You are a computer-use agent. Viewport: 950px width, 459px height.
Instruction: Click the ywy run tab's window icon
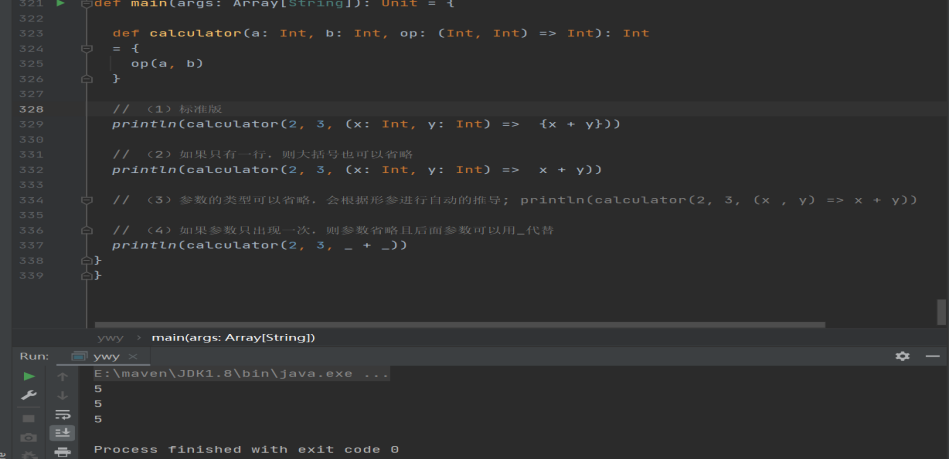pyautogui.click(x=79, y=356)
